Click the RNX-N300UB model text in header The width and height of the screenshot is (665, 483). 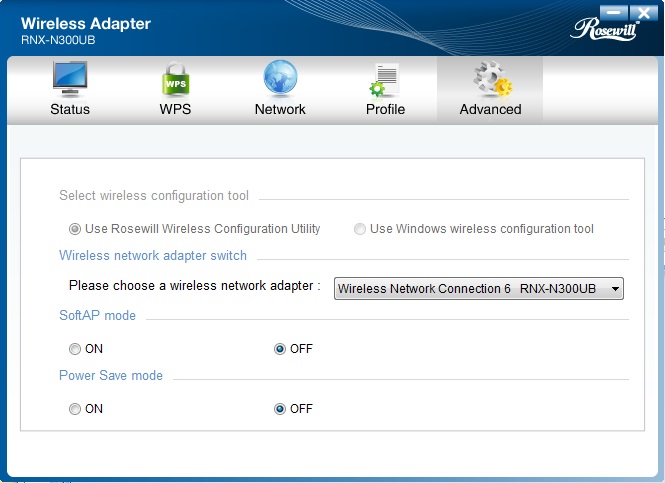click(x=58, y=40)
